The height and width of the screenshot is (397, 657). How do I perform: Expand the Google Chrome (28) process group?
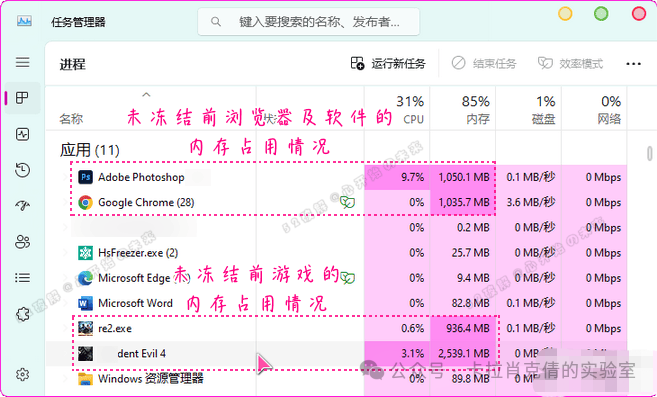click(x=65, y=202)
